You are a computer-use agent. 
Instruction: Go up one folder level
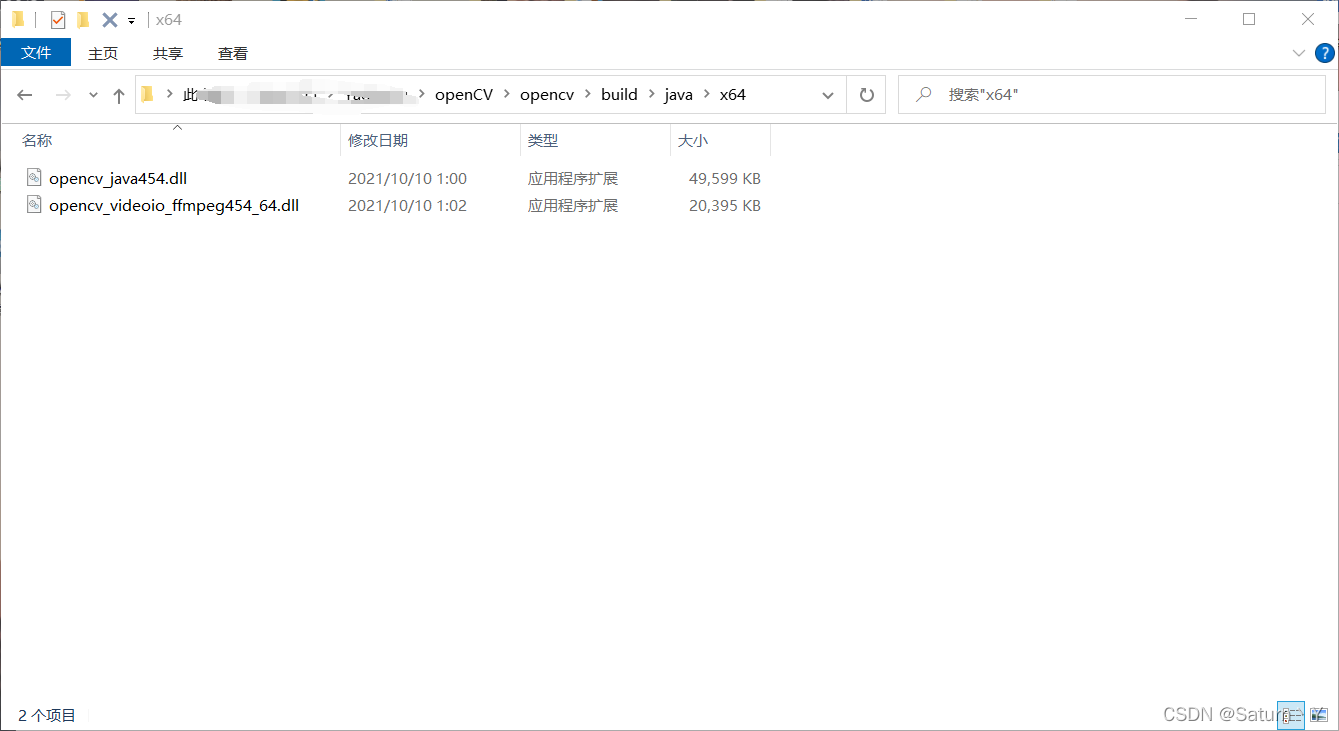tap(119, 95)
